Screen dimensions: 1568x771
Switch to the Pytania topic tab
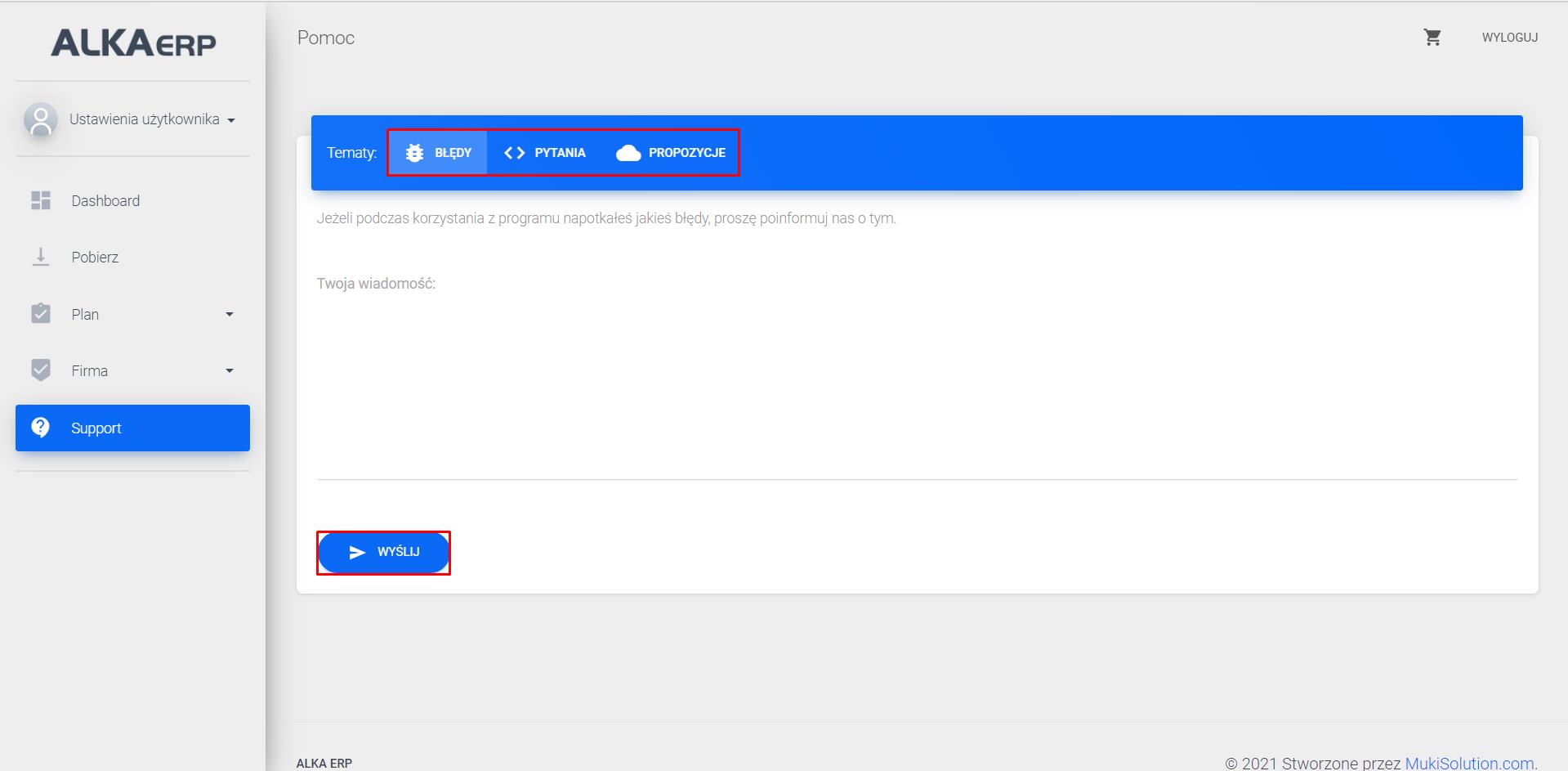point(545,153)
